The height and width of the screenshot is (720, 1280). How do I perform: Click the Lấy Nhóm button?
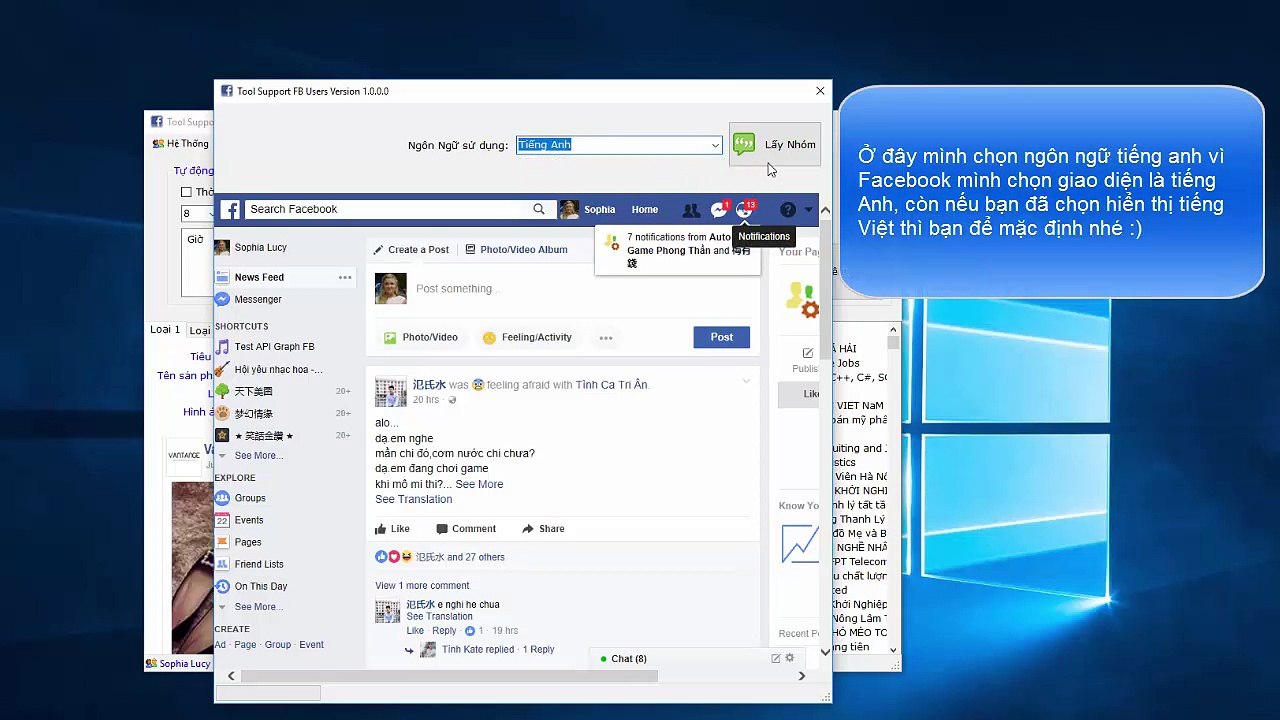click(775, 145)
